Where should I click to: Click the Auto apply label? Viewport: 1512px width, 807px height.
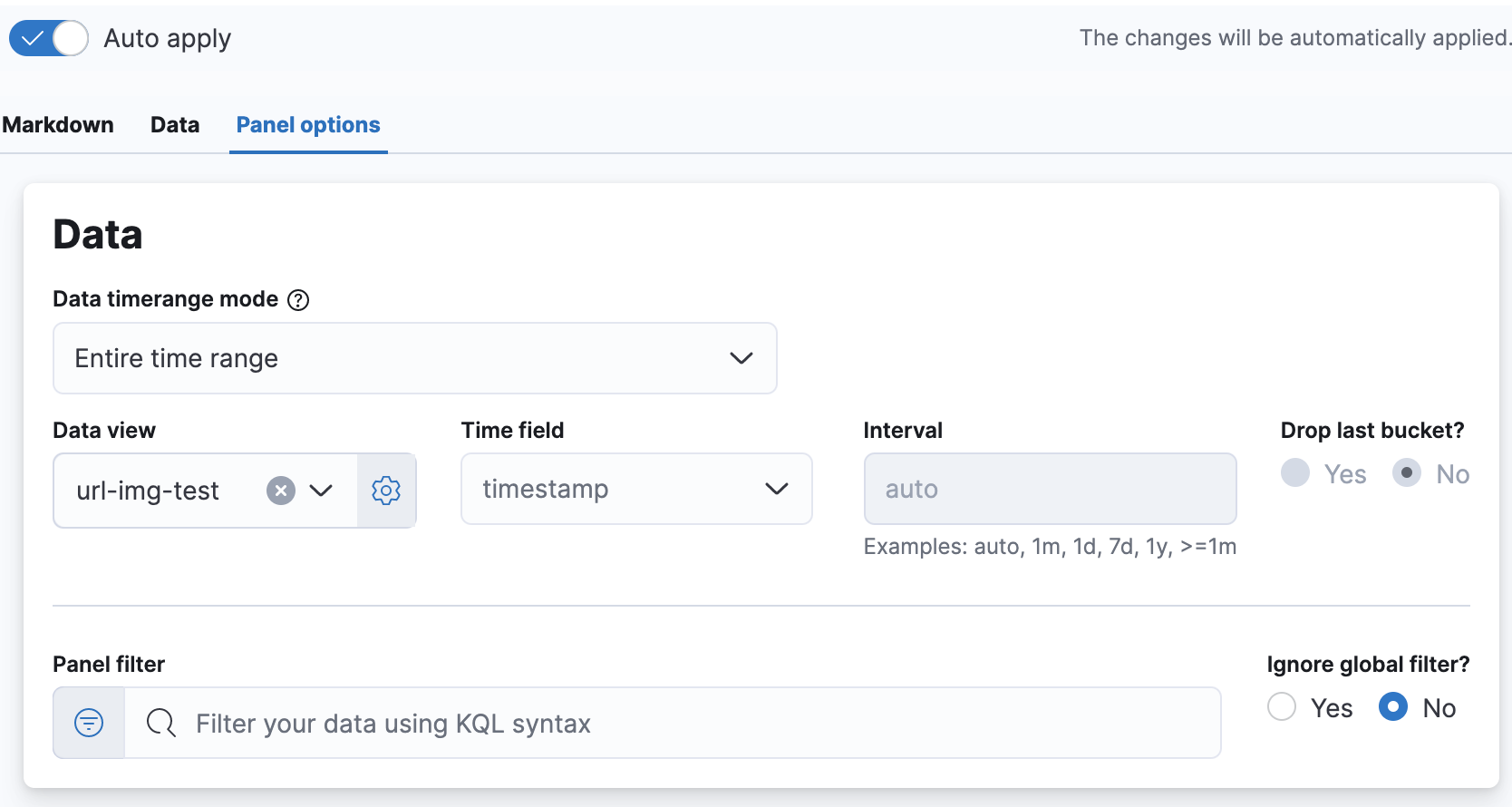click(x=168, y=38)
